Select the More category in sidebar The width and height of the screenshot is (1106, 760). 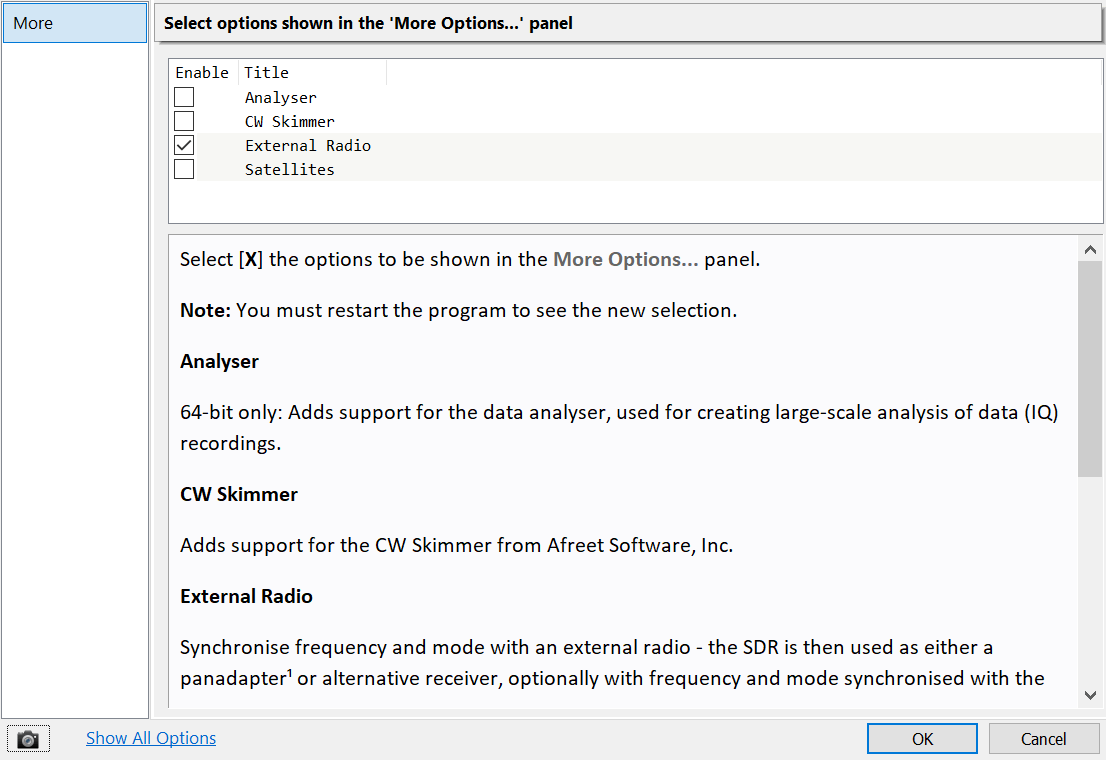[x=75, y=23]
